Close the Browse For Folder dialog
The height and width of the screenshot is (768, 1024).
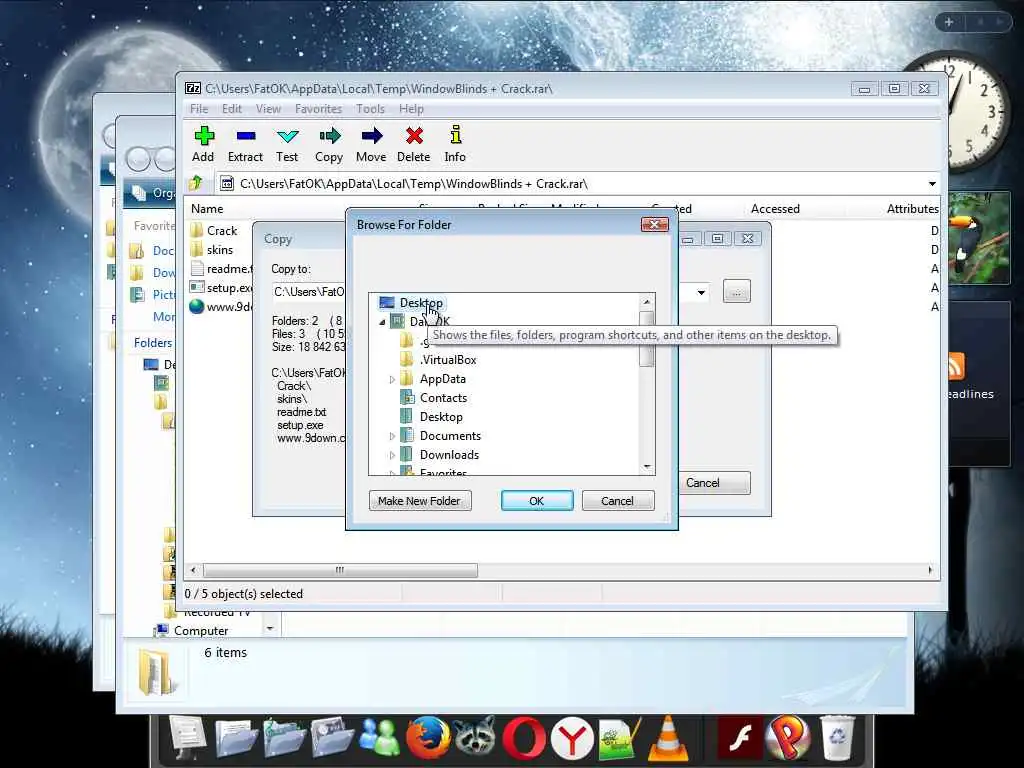pos(654,225)
